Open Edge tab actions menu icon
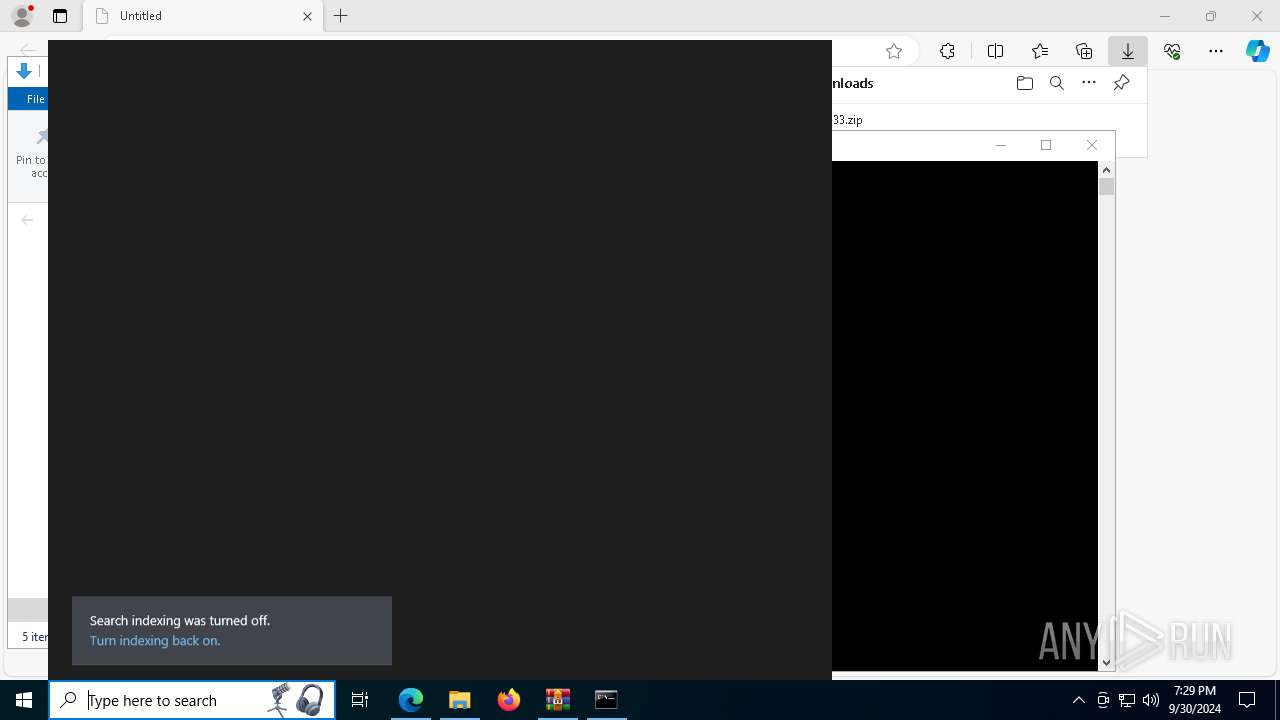The image size is (1280, 720). coord(60,16)
